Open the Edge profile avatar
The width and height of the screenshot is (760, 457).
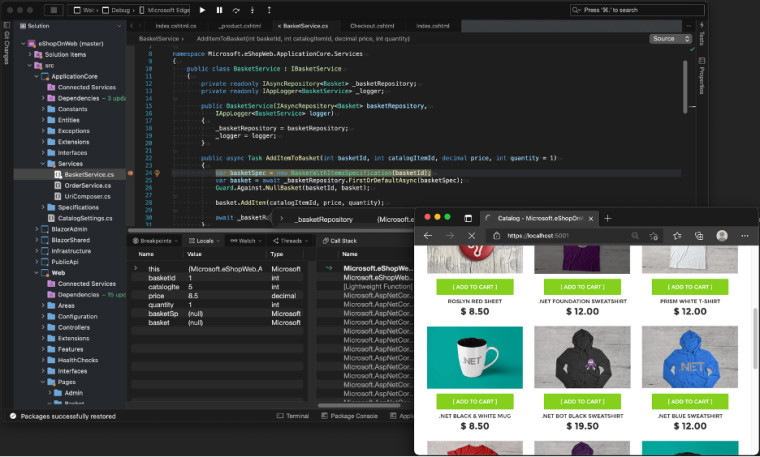pyautogui.click(x=722, y=236)
